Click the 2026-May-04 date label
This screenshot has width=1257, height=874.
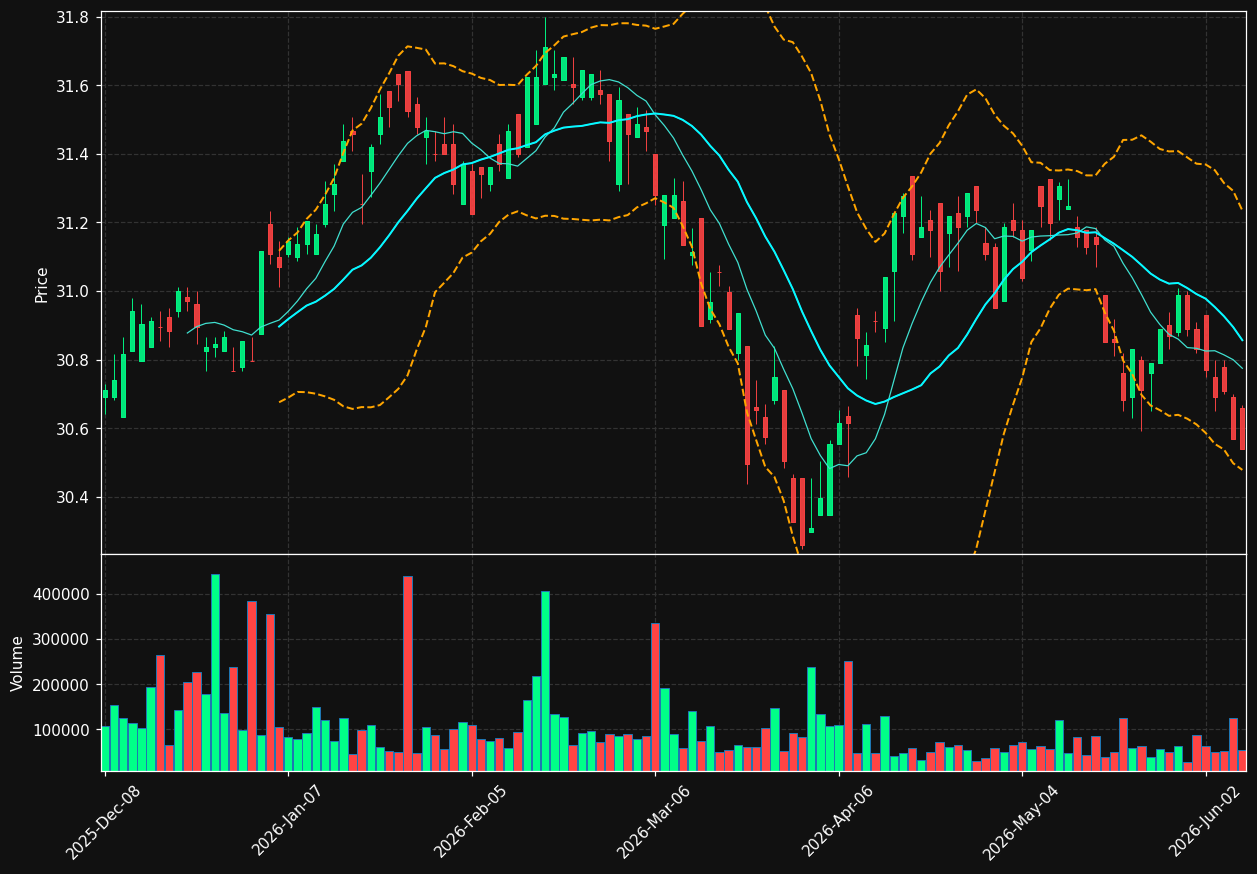click(1020, 822)
